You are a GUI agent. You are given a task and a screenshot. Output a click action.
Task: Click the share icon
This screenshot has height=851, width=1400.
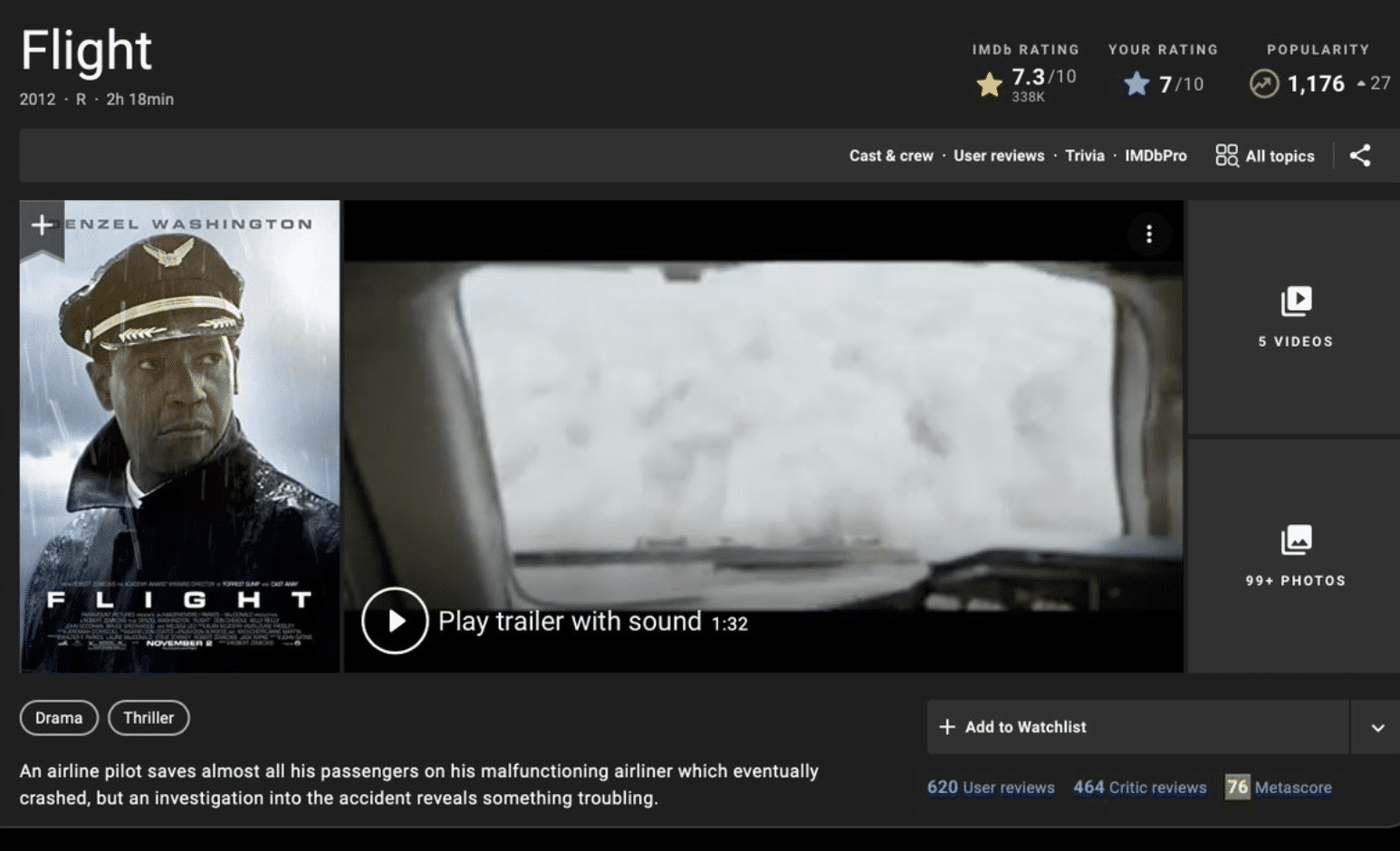pyautogui.click(x=1360, y=156)
